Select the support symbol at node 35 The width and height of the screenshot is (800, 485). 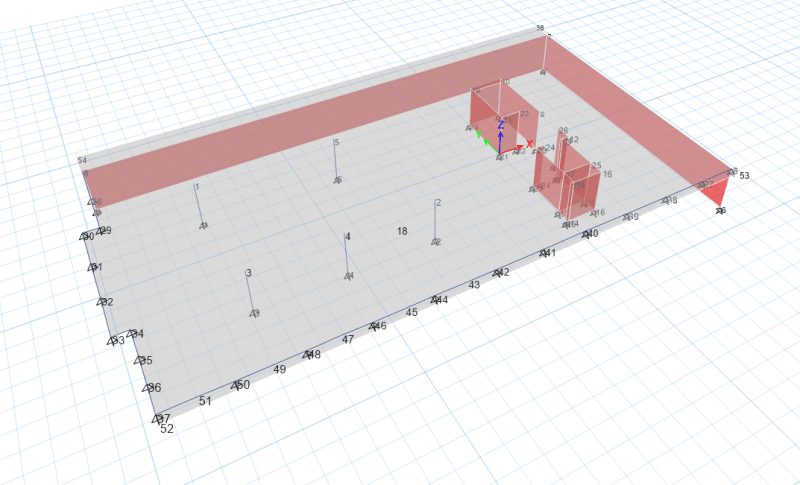pos(139,360)
